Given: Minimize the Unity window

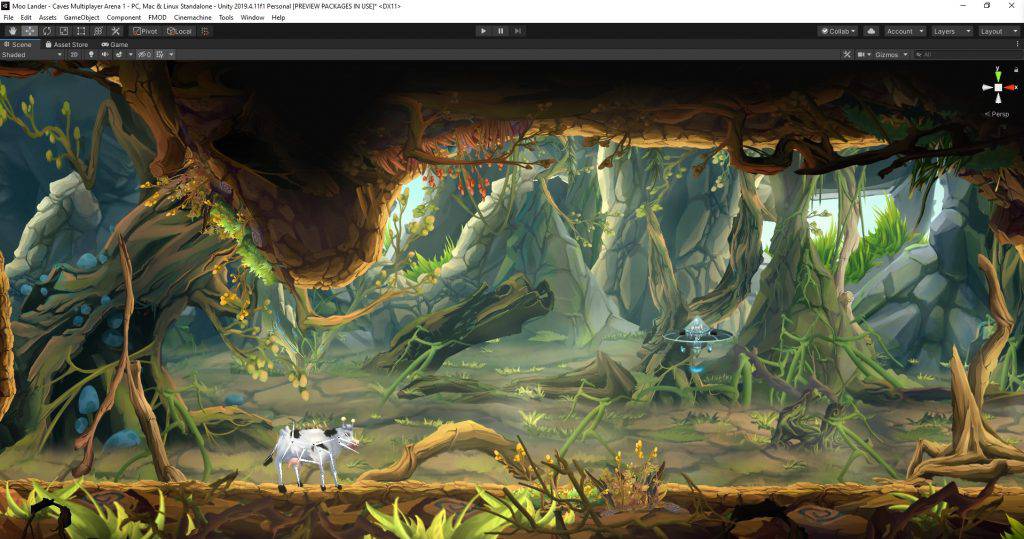Looking at the screenshot, I should [x=964, y=6].
